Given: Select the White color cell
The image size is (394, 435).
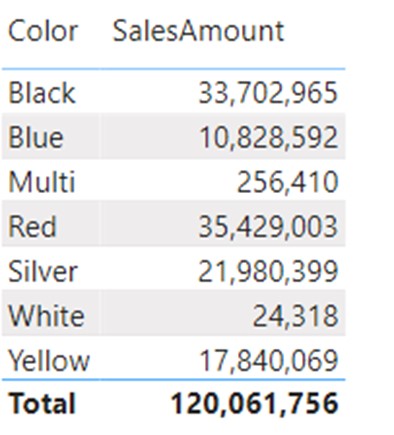Looking at the screenshot, I should (46, 316).
